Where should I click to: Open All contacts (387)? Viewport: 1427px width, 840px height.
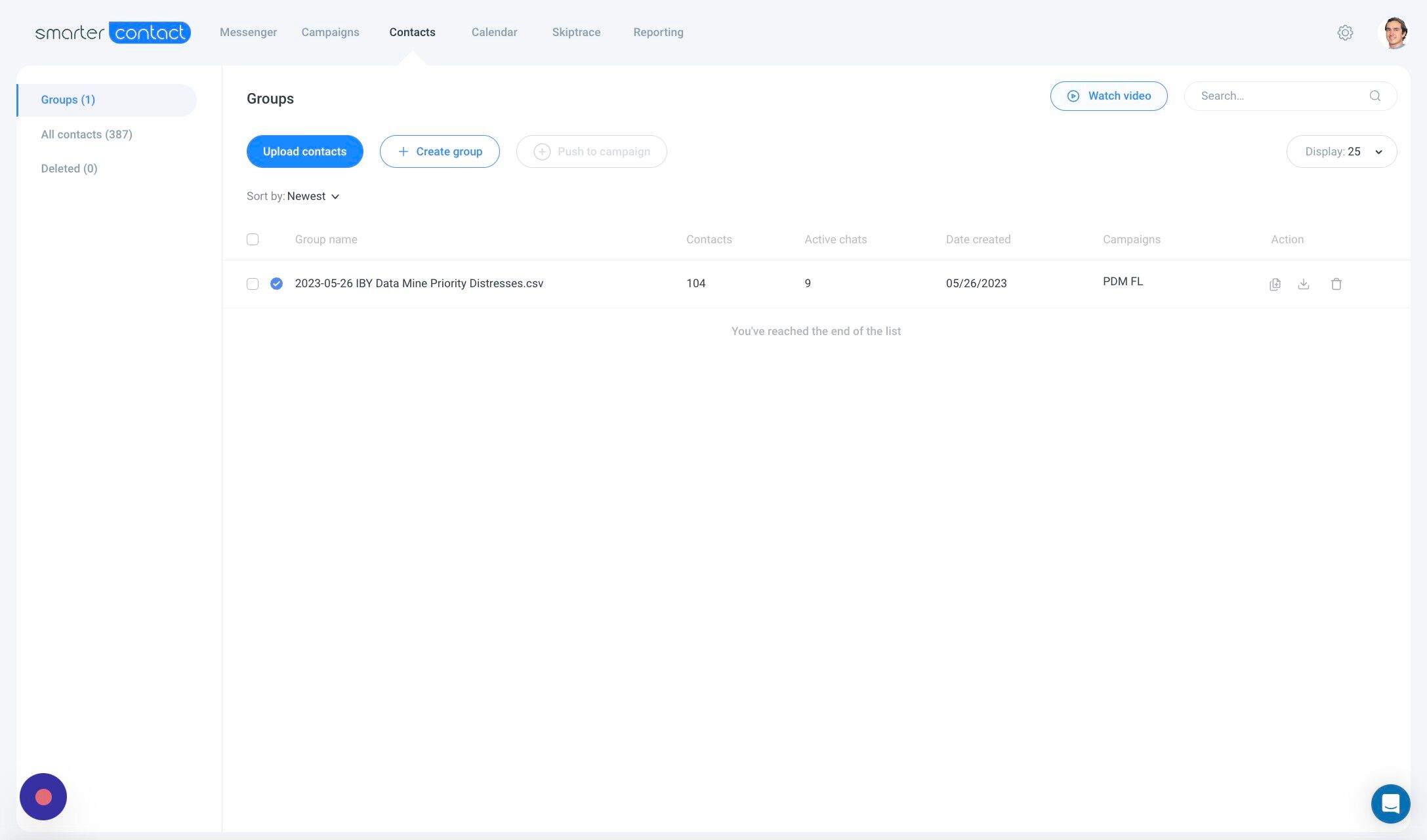pyautogui.click(x=87, y=134)
